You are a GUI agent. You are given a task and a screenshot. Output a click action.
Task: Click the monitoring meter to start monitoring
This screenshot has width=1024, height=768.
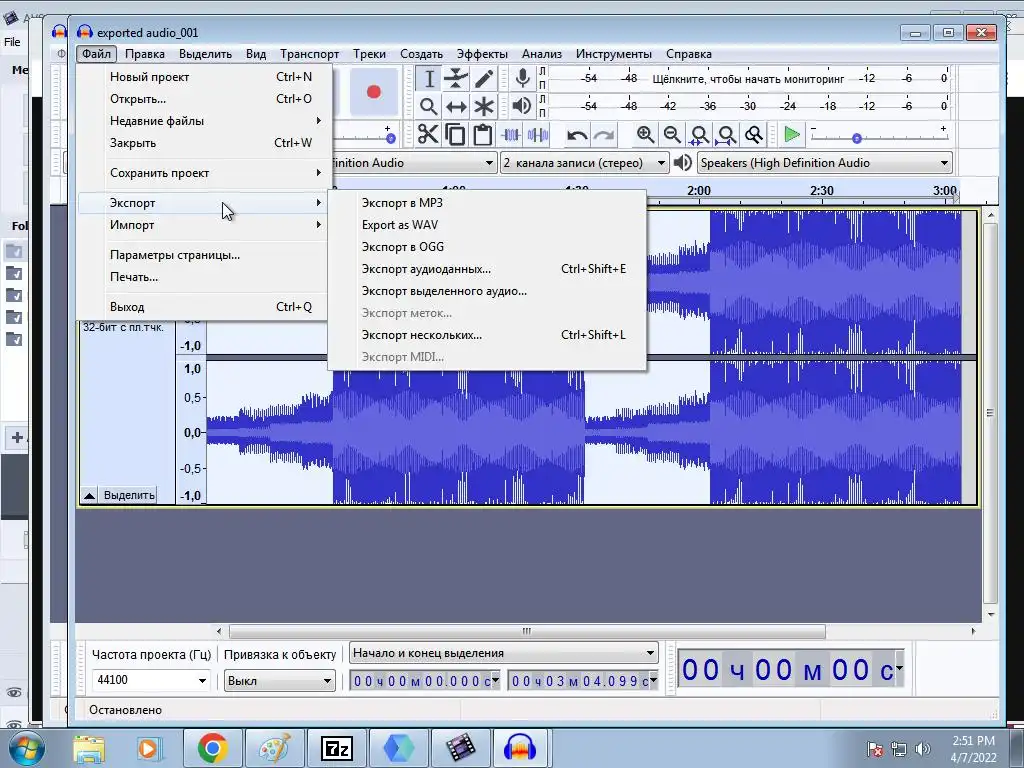pyautogui.click(x=748, y=79)
